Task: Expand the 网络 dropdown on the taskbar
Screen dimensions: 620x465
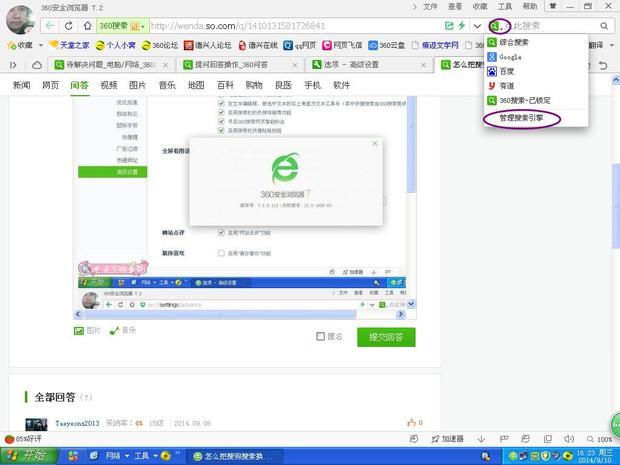Action: click(x=127, y=456)
